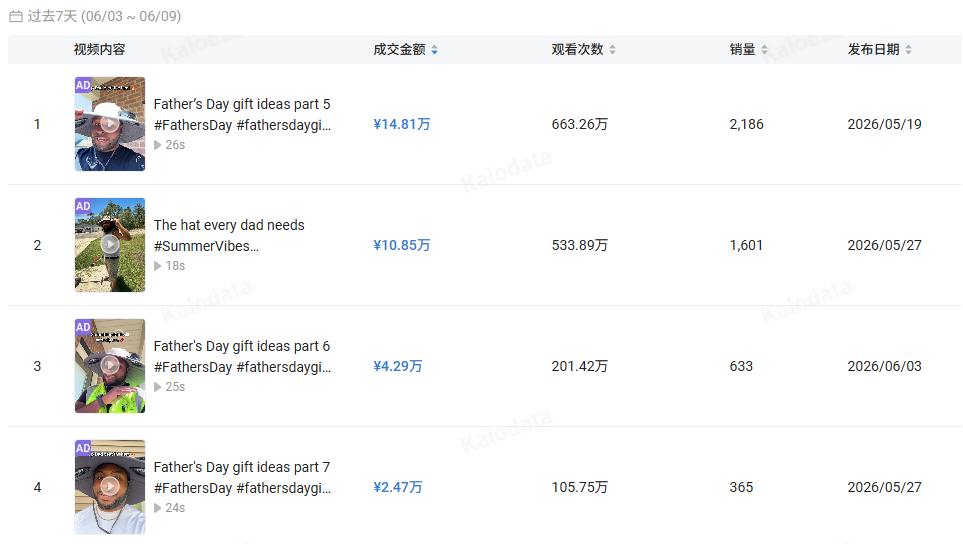Open the Father's Day gift ideas part 5 title
The image size is (963, 544).
click(242, 104)
